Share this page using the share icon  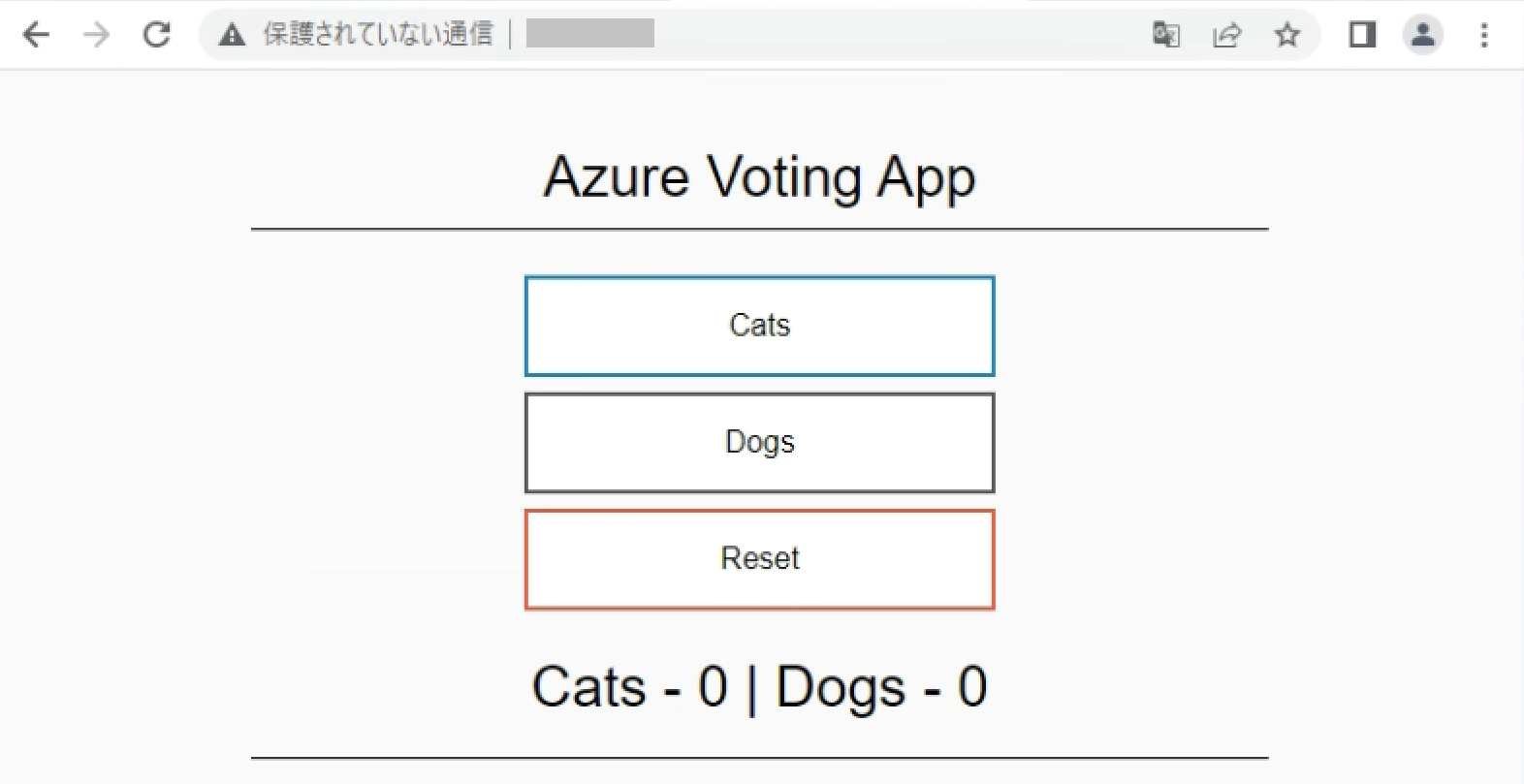(1226, 35)
